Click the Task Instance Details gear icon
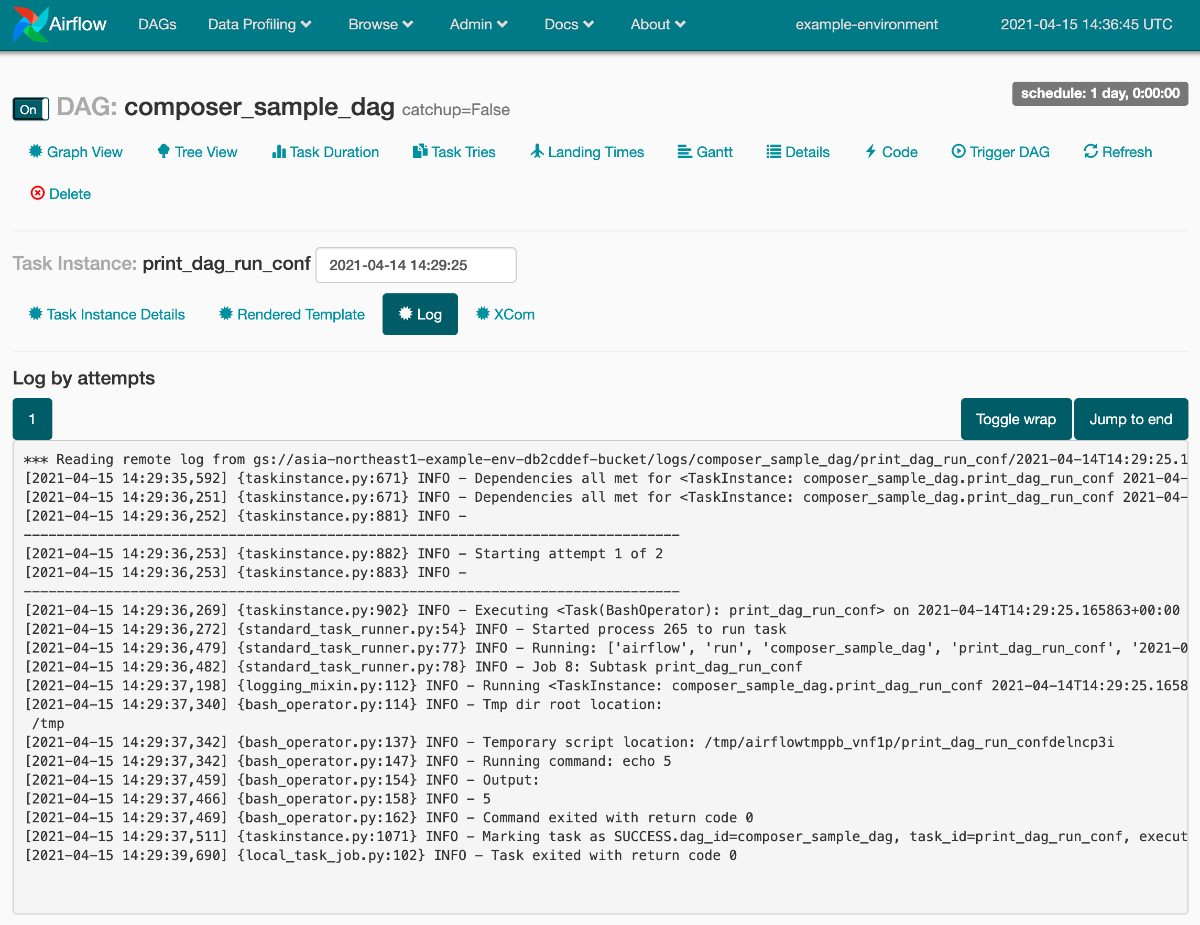 [x=36, y=314]
